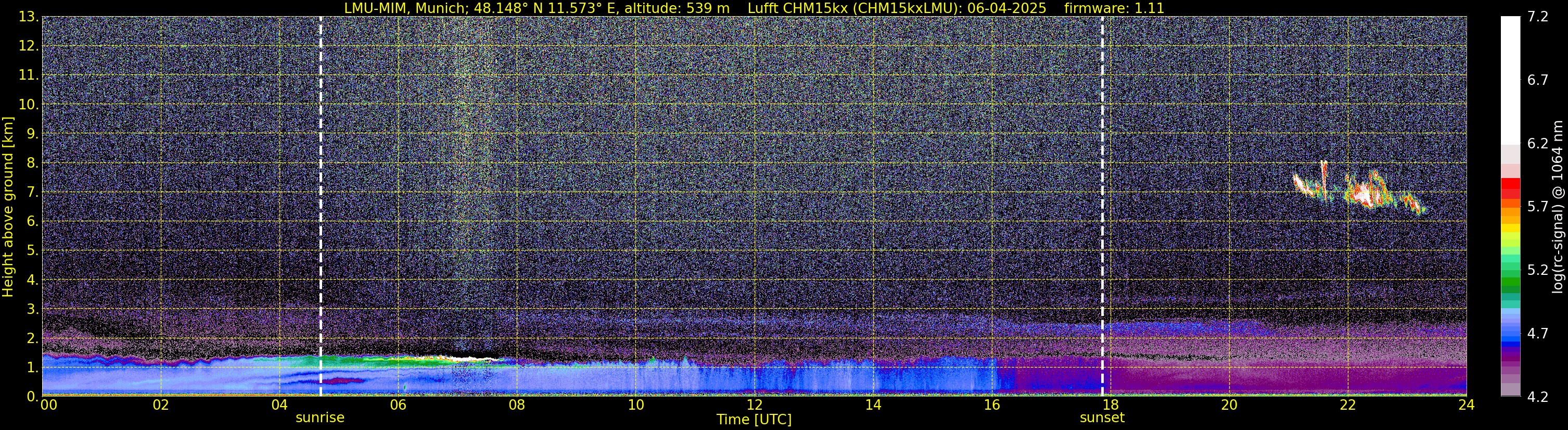Click the height axis tick '6.'

[x=33, y=221]
